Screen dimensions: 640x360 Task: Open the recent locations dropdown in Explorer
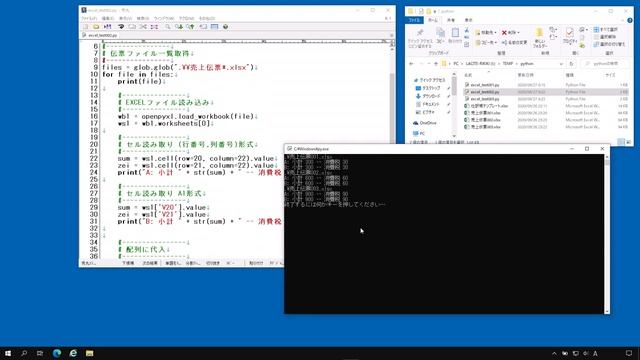(429, 64)
